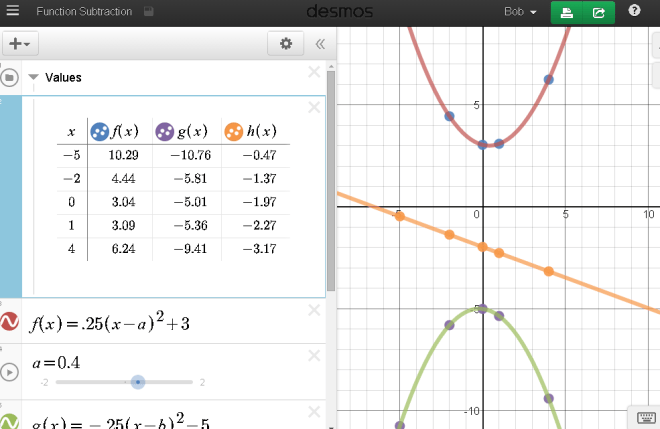Click table cell 6.24

[123, 249]
